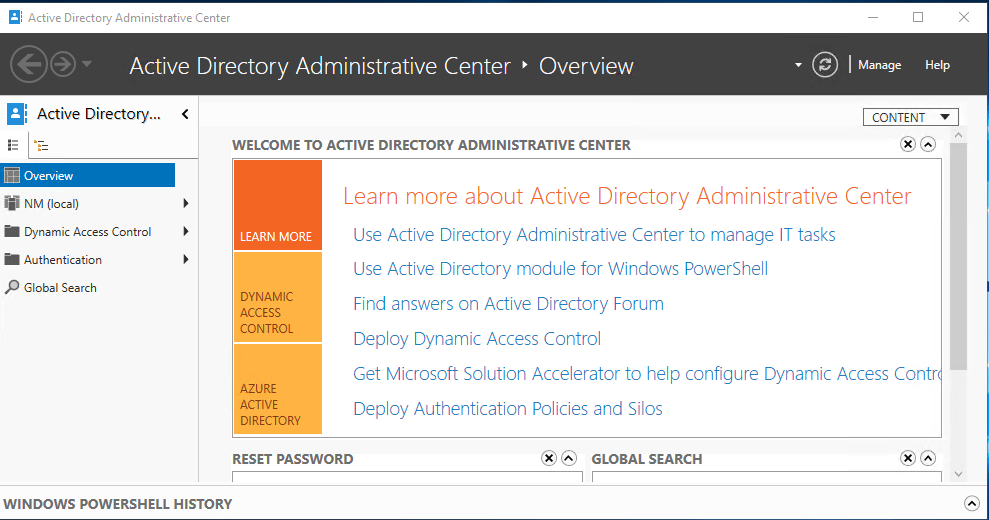Click the app icon in title bar

click(15, 17)
